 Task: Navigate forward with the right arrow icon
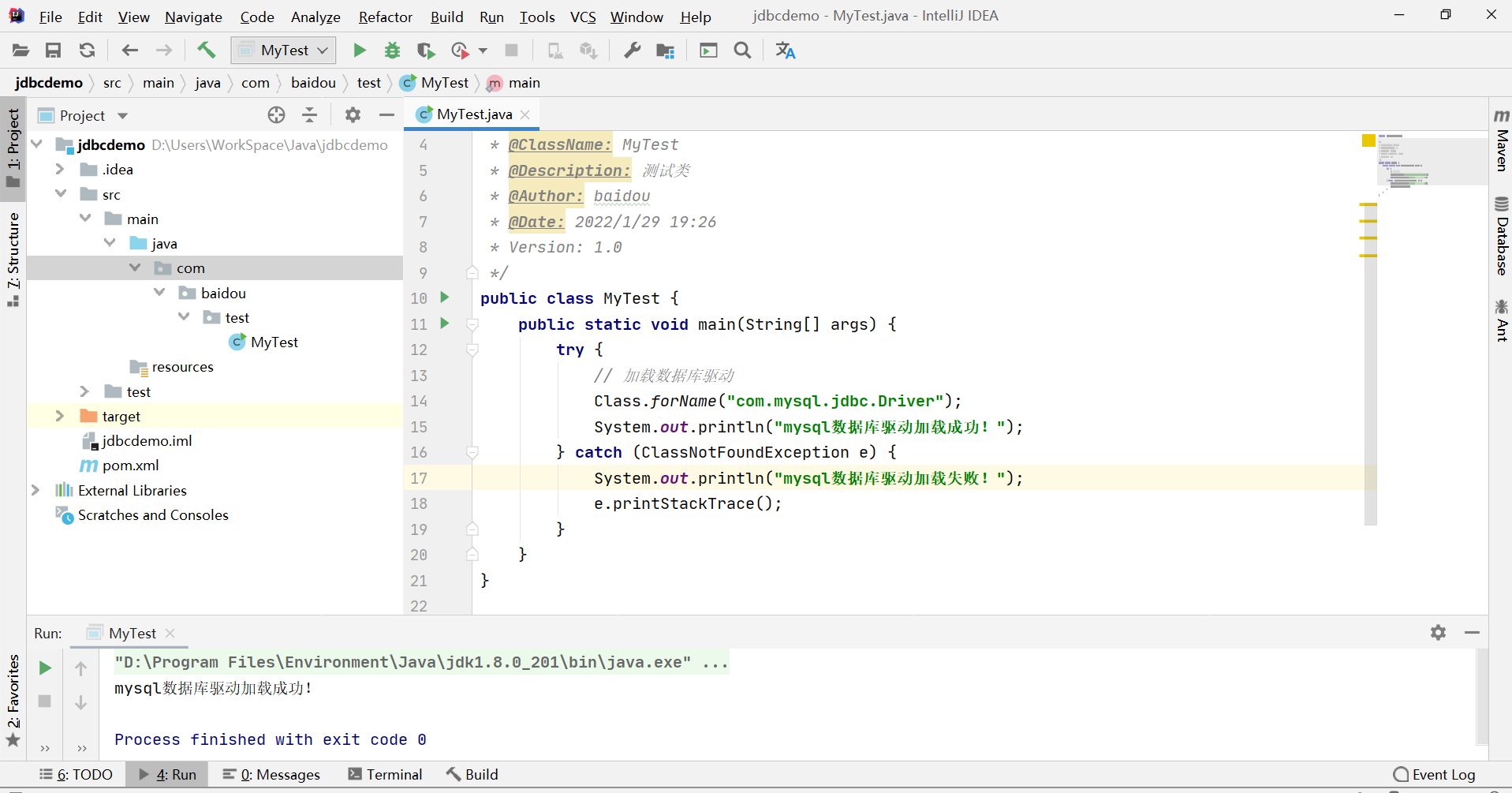click(x=163, y=50)
